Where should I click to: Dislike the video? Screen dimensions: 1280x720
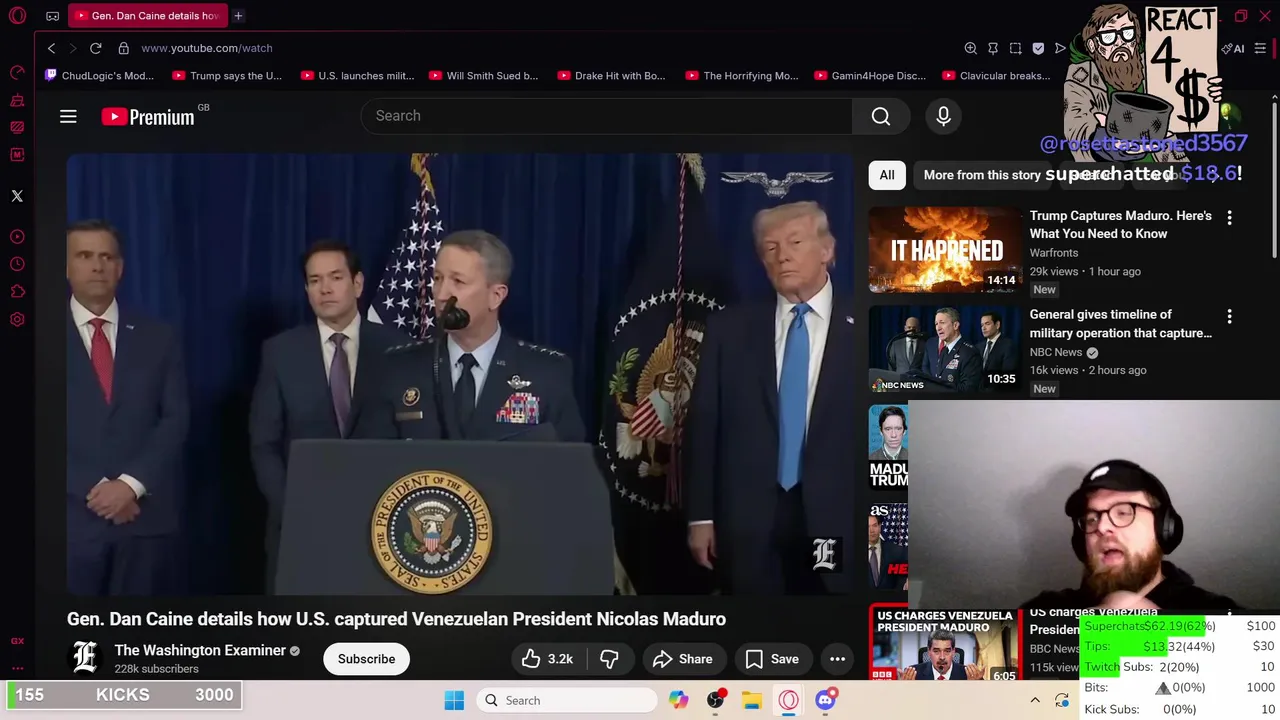click(x=608, y=659)
